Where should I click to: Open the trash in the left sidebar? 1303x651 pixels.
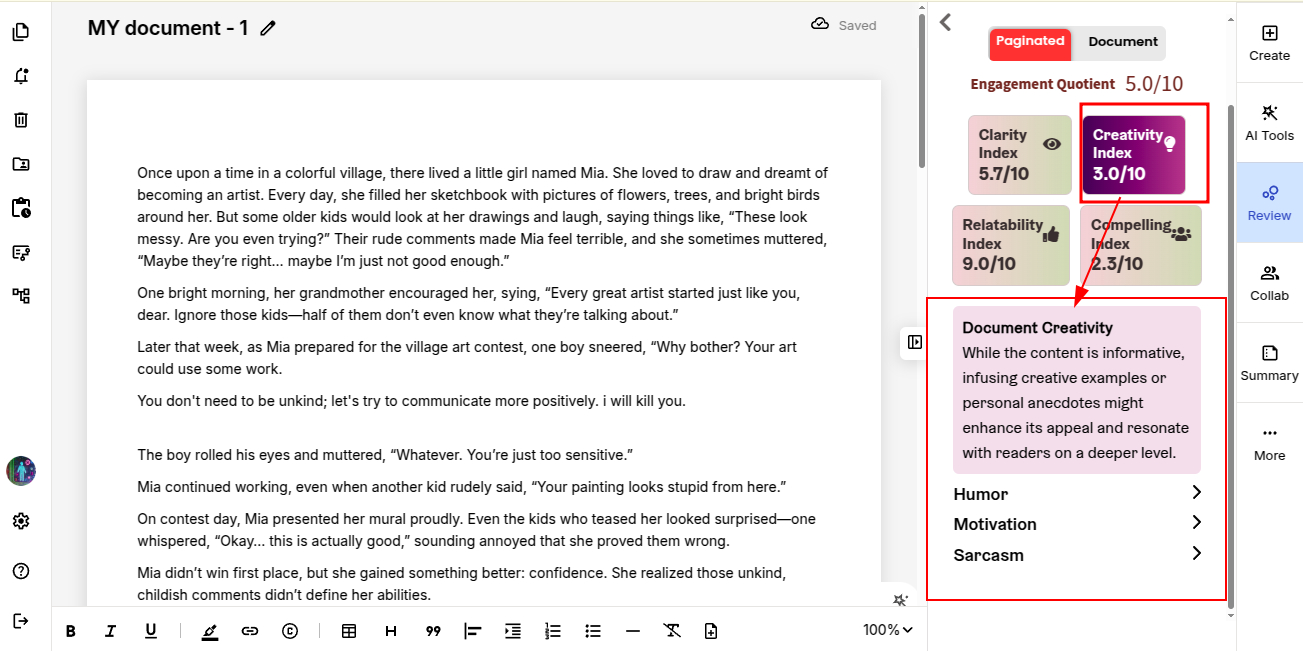point(21,120)
